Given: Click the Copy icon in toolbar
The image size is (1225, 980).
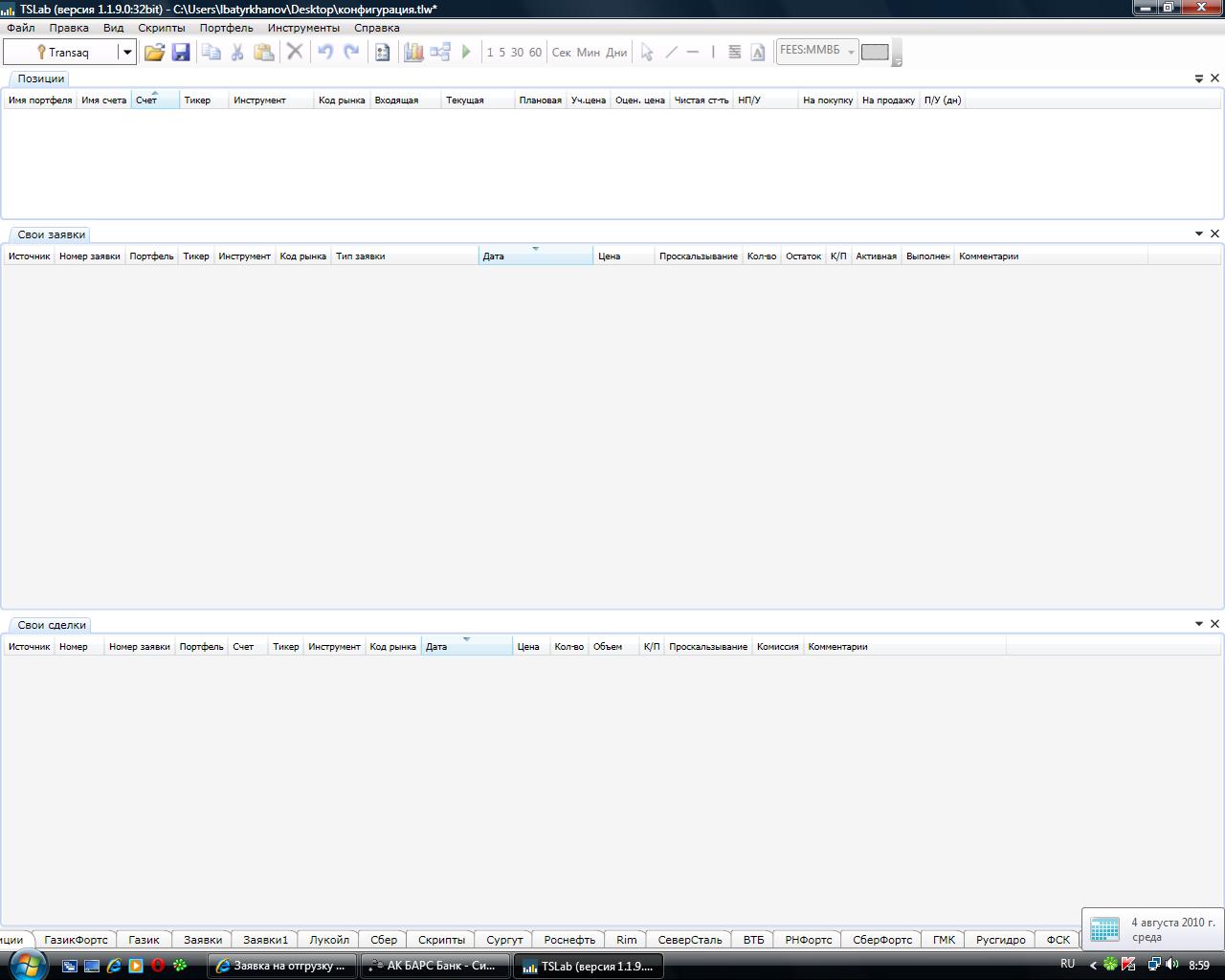Looking at the screenshot, I should [x=211, y=52].
